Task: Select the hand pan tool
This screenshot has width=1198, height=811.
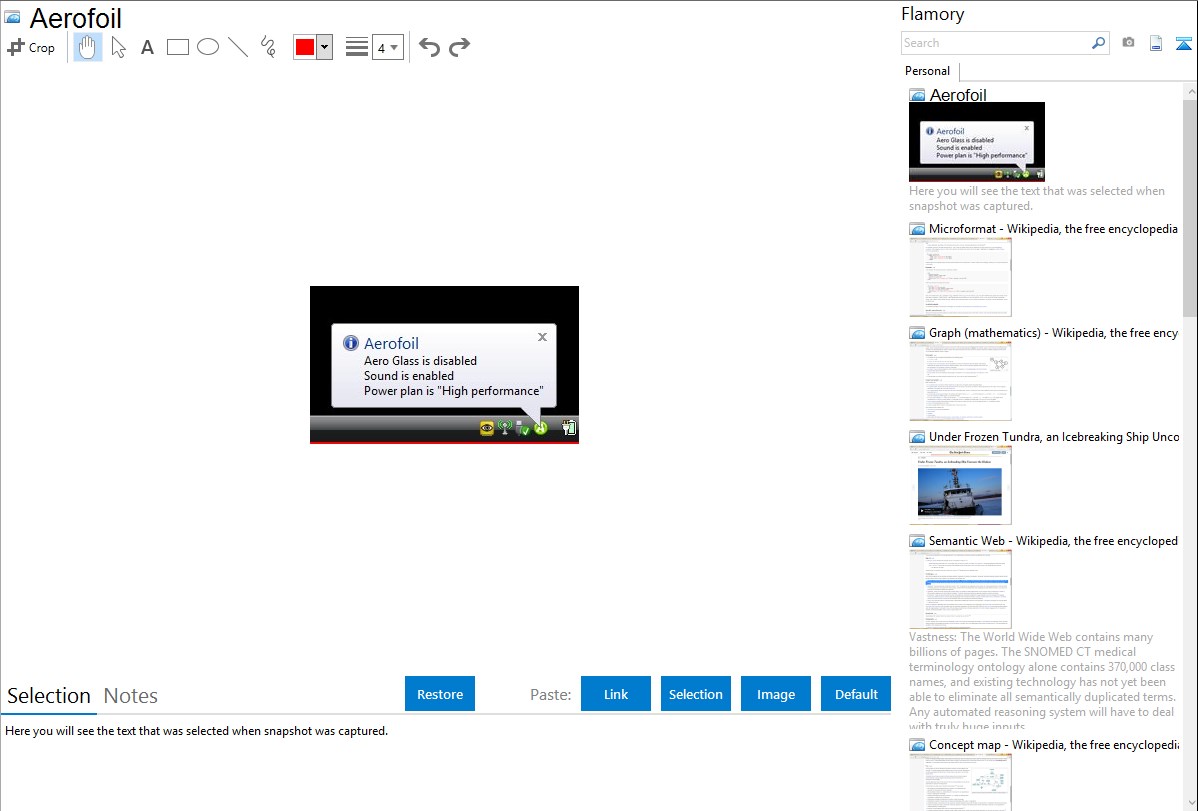Action: (x=88, y=47)
